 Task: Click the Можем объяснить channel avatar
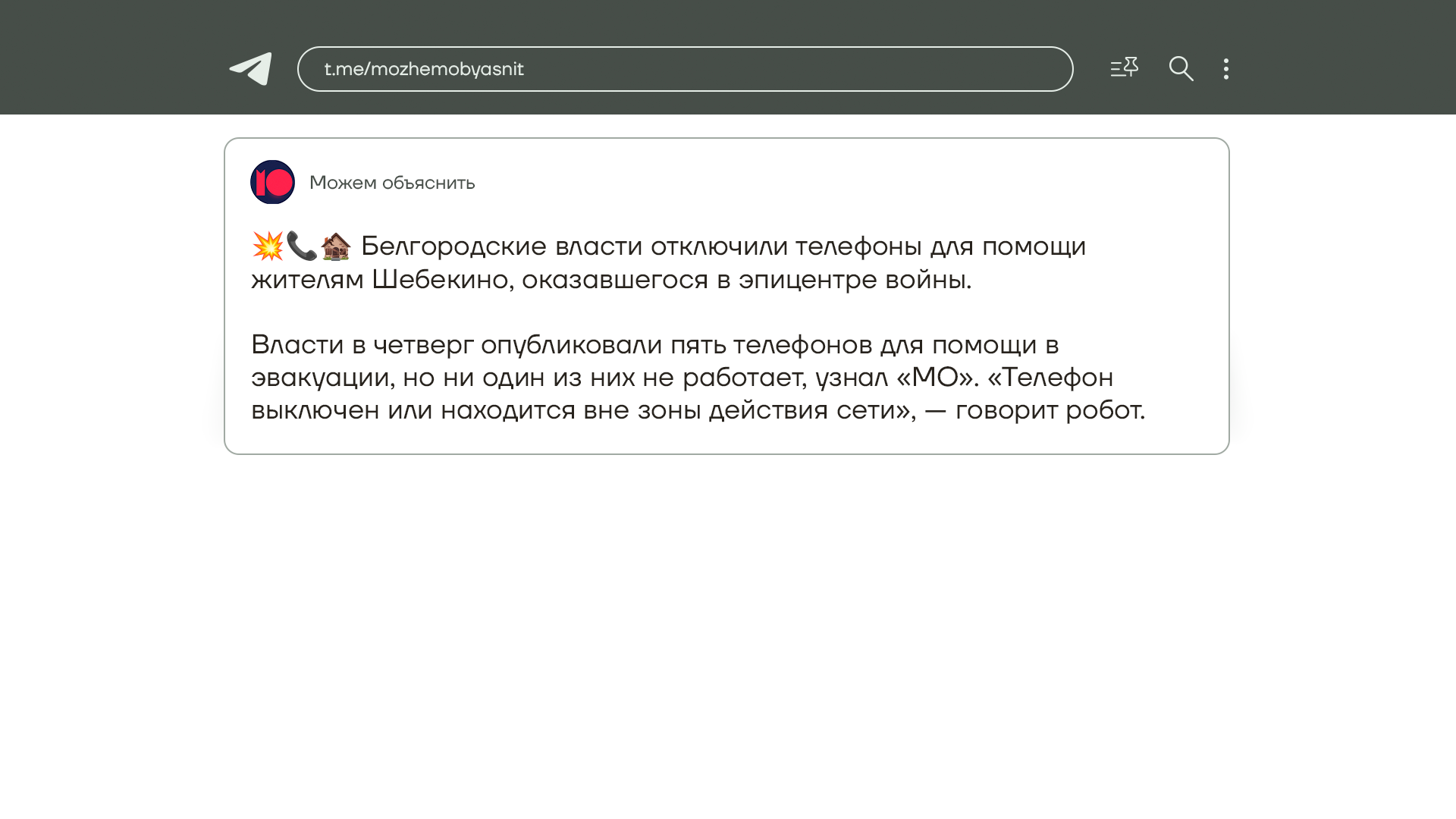pyautogui.click(x=272, y=182)
